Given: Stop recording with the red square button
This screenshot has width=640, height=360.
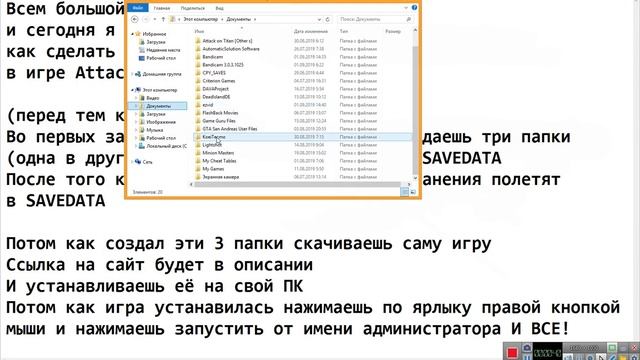Looking at the screenshot, I should (512, 352).
